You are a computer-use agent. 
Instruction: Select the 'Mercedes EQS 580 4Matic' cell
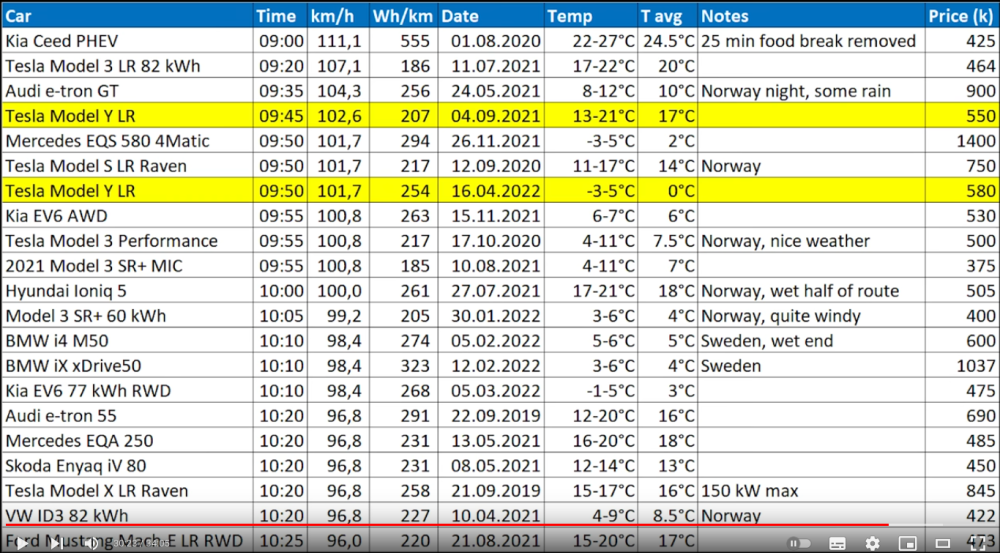[128, 140]
